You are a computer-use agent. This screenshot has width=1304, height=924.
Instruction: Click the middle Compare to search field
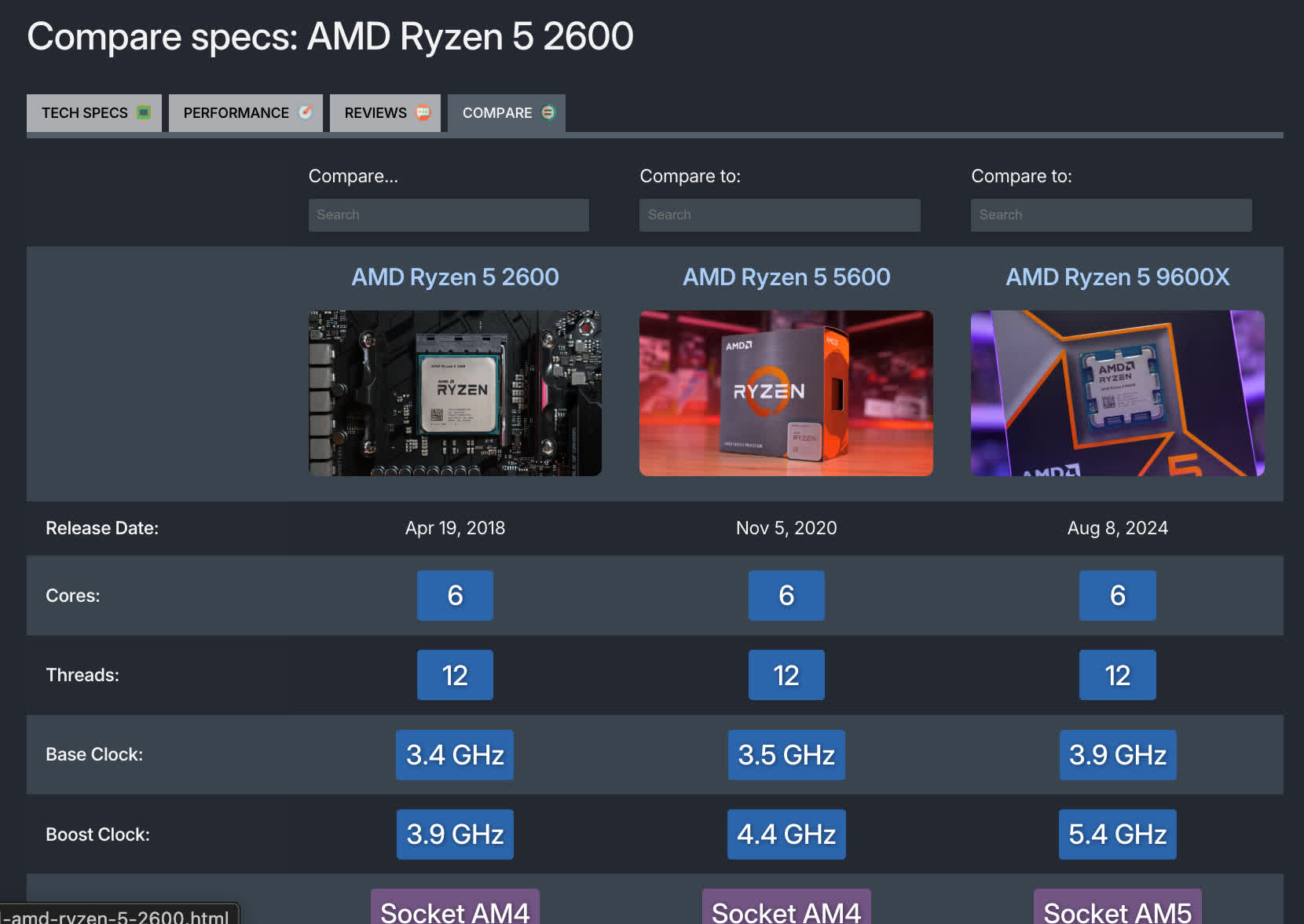pyautogui.click(x=779, y=214)
